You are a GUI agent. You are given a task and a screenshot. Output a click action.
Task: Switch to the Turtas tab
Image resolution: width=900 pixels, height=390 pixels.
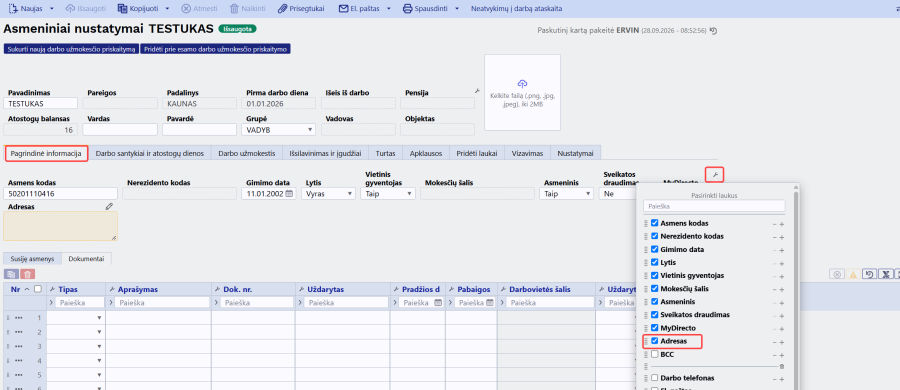coord(385,153)
